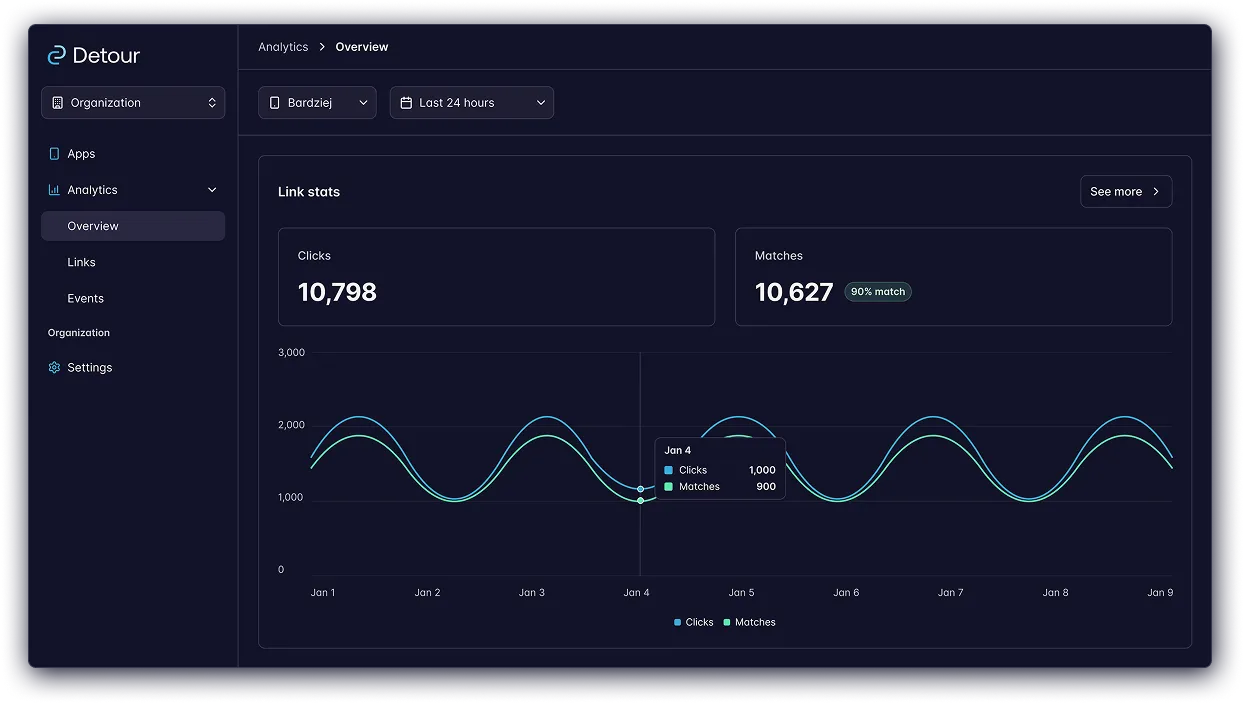Click the Analytics breadcrumb link

tap(283, 47)
